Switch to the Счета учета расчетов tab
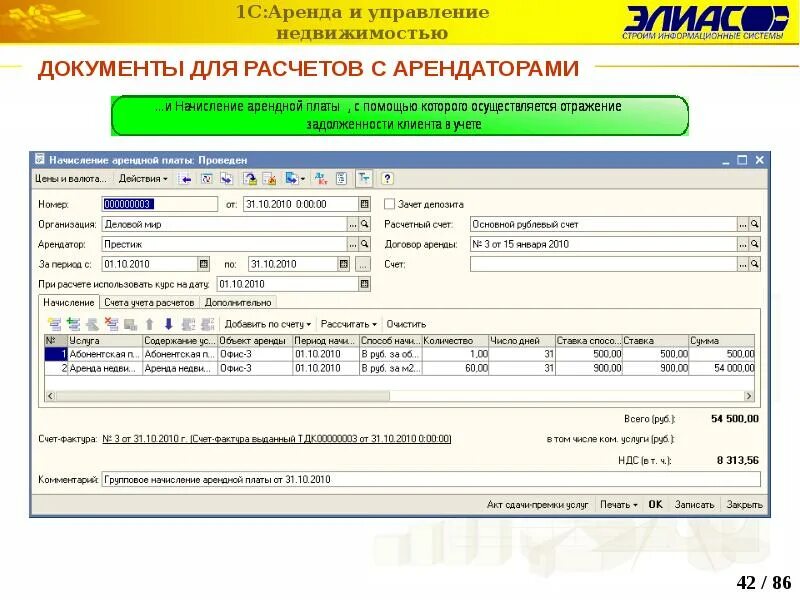Screen dimensions: 800x600 pos(149,303)
